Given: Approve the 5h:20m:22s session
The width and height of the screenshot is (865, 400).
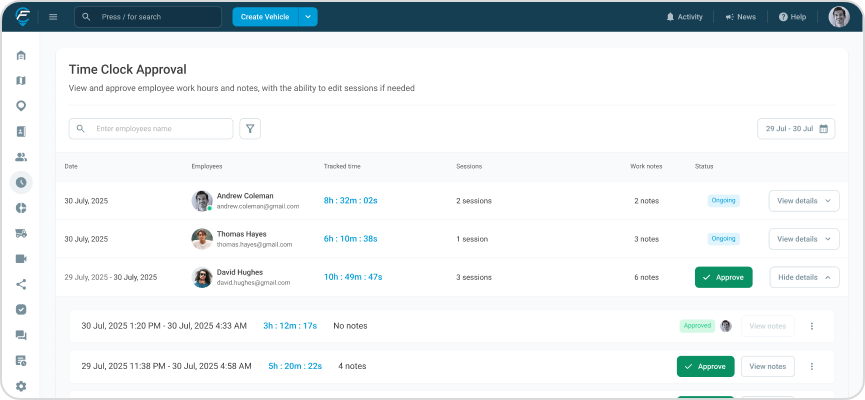Looking at the screenshot, I should (x=706, y=366).
